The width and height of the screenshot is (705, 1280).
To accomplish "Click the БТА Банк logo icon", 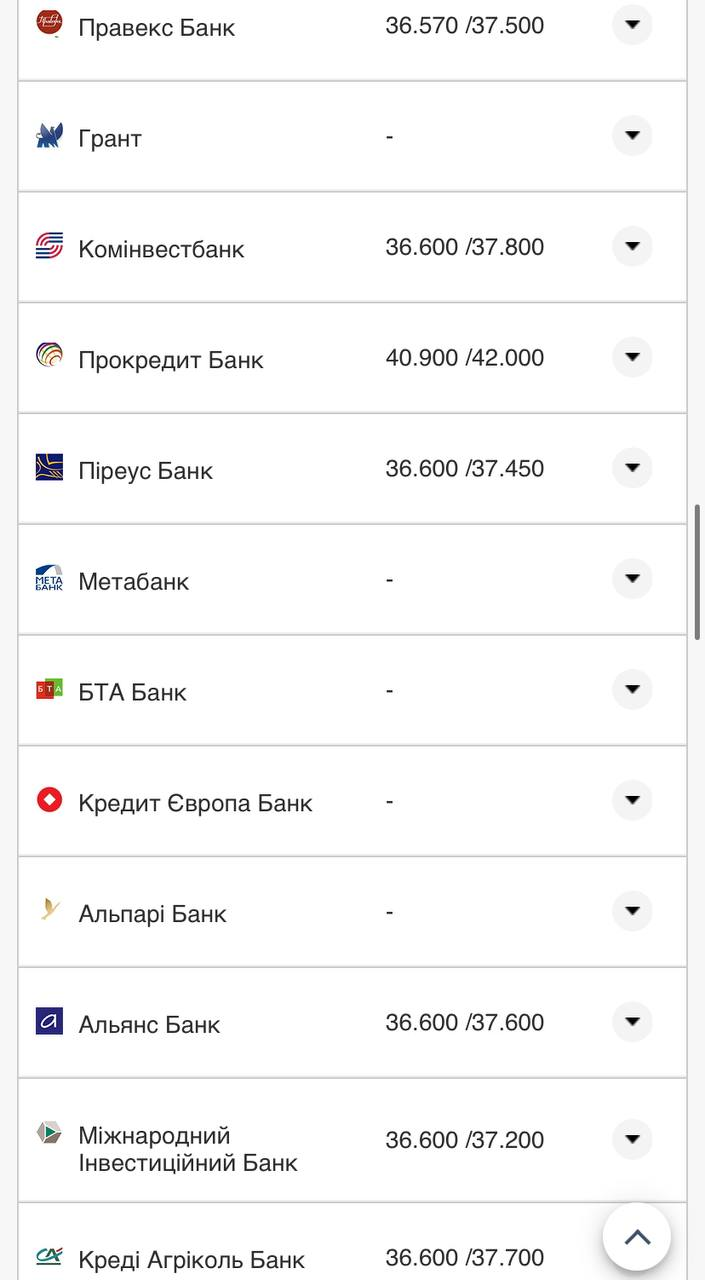I will [x=49, y=689].
